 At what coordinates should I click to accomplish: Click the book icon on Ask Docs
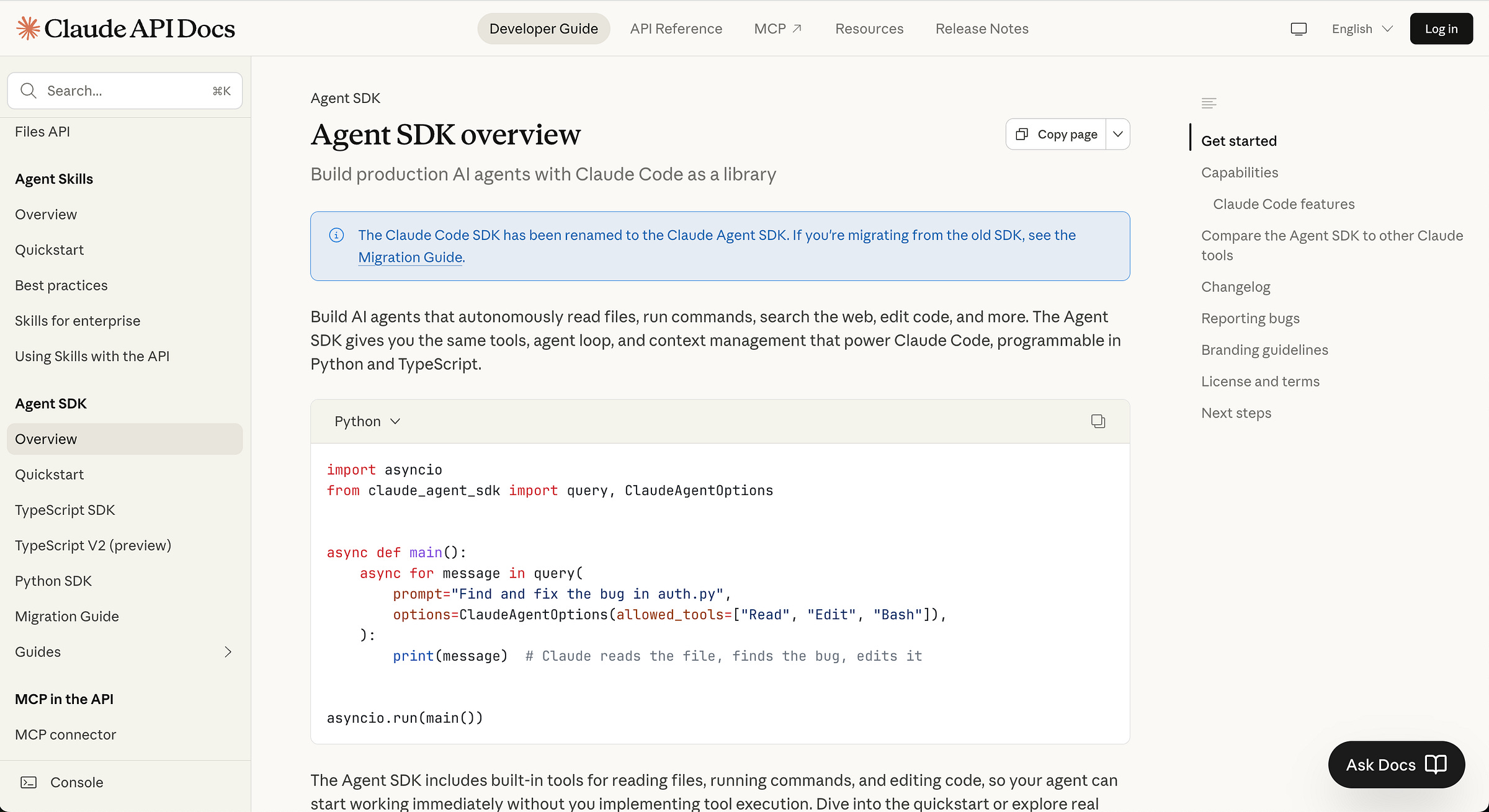coord(1436,764)
